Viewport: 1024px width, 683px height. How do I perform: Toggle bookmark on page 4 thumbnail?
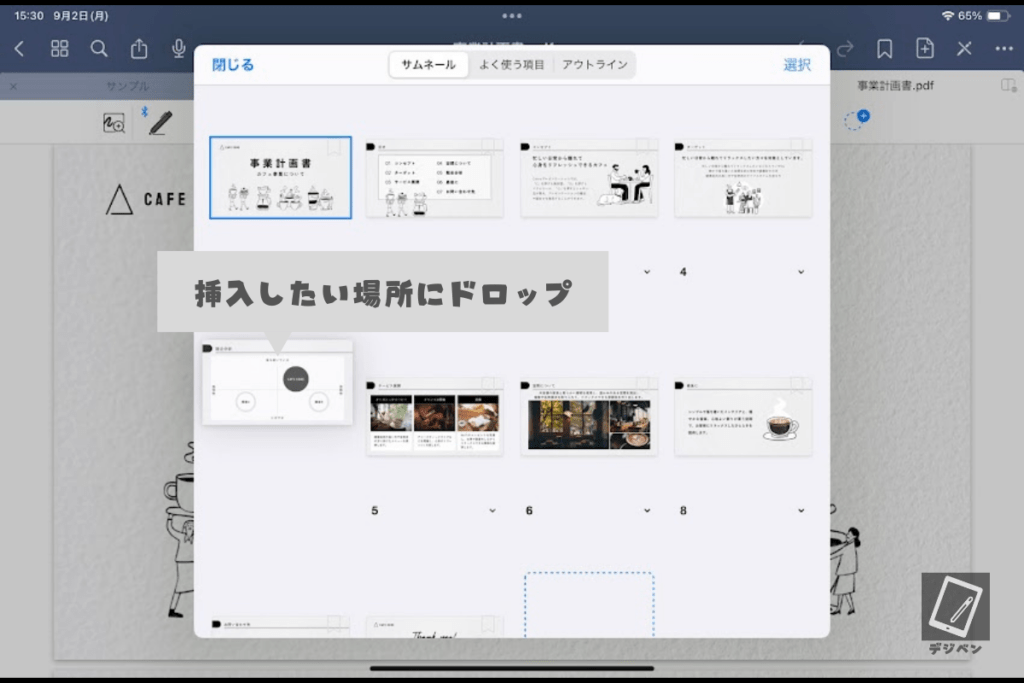coord(796,146)
